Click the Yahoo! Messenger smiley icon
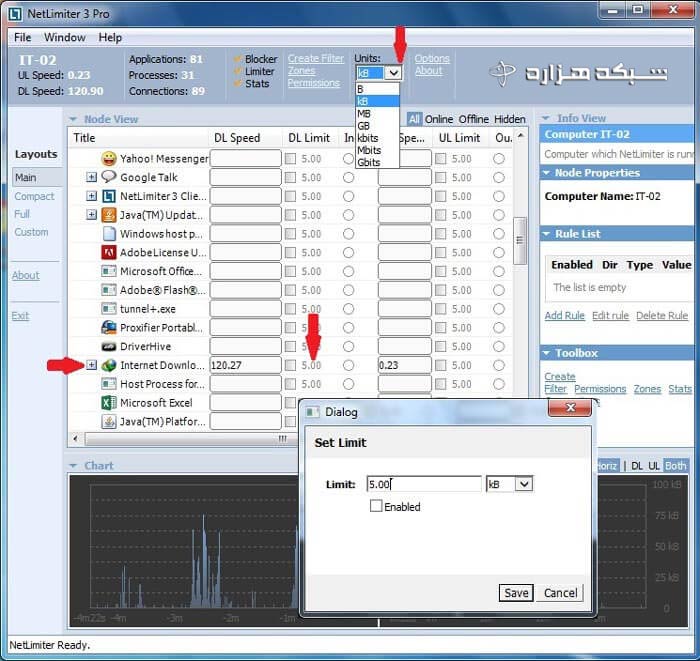700x661 pixels. (x=108, y=158)
